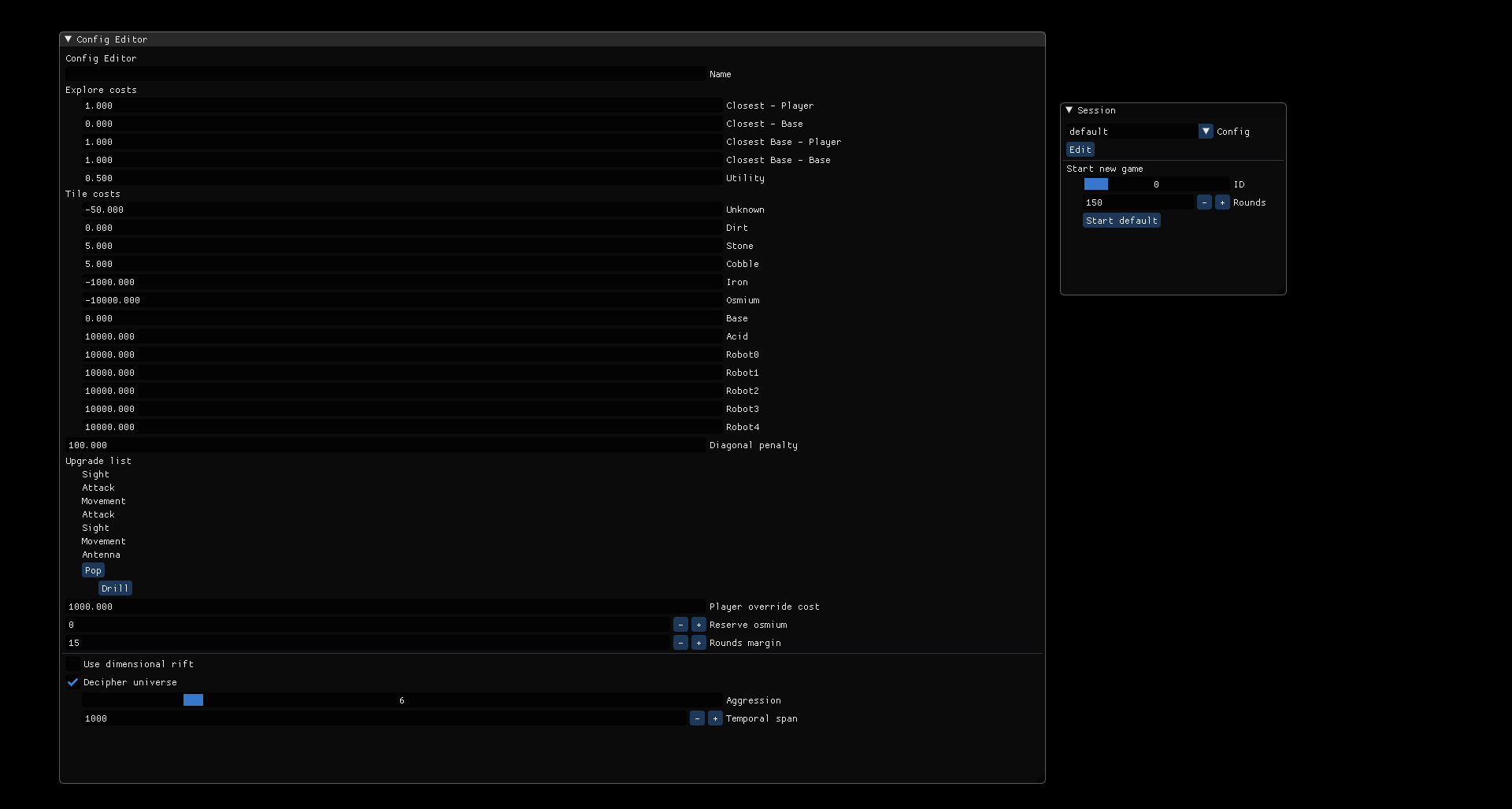Click the Explore costs heading
This screenshot has height=809, width=1512.
tap(101, 90)
